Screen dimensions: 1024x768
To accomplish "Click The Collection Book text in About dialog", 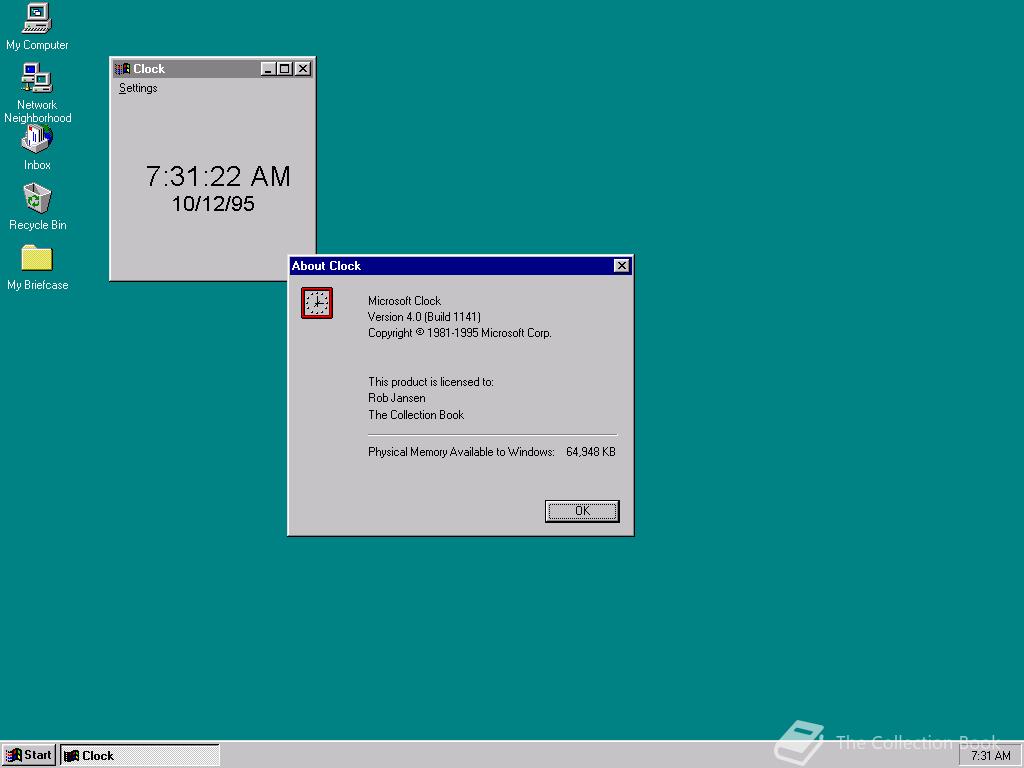I will click(x=416, y=415).
